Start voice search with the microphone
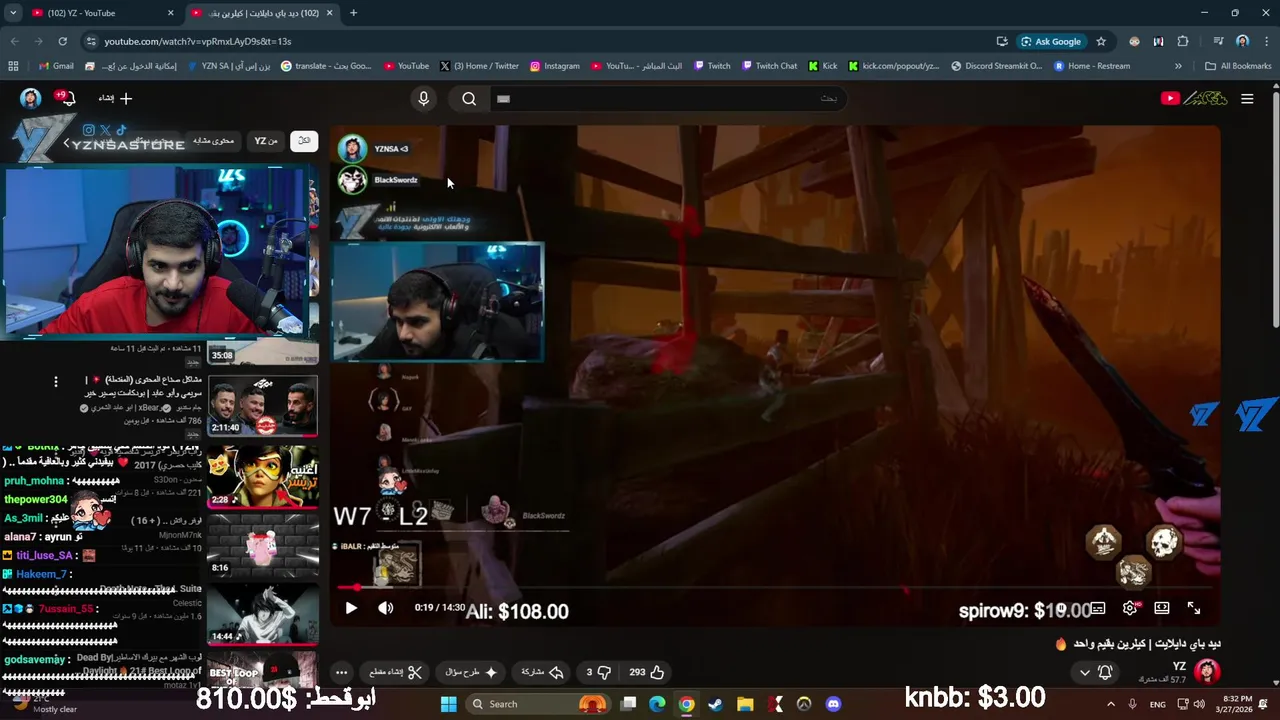This screenshot has height=720, width=1280. click(424, 98)
